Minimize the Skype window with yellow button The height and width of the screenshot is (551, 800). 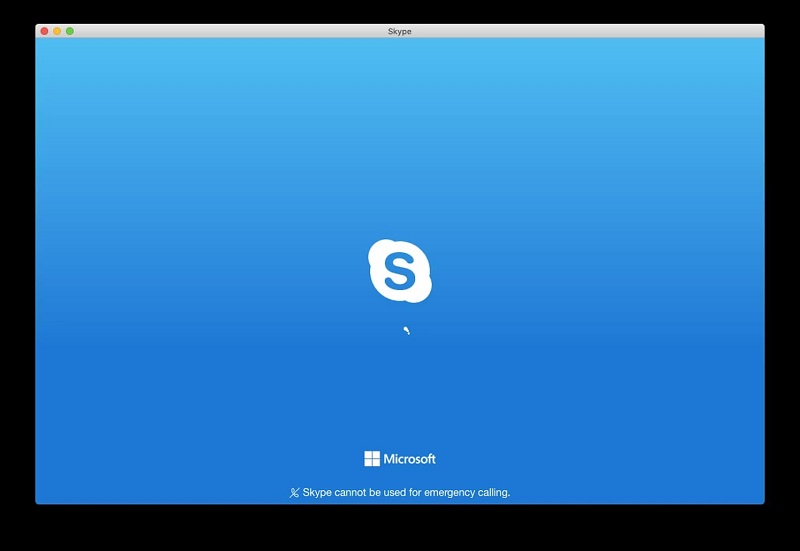(x=57, y=31)
